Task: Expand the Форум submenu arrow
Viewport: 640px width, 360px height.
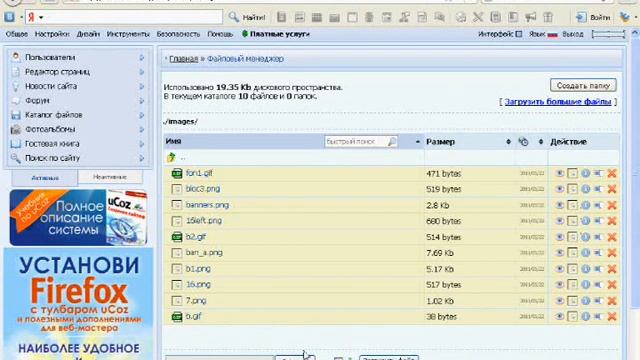Action: pos(141,101)
